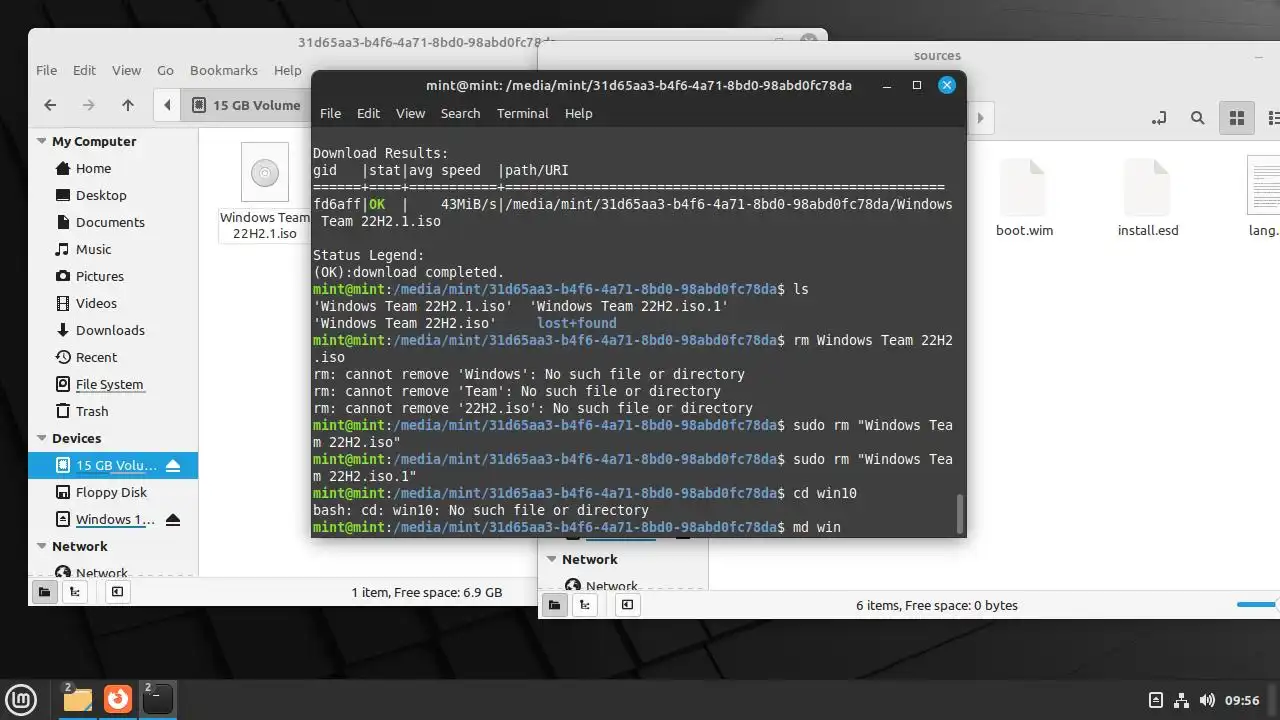Screen dimensions: 1280x720
Task: Open the Desktop folder in the sidebar
Action: (101, 195)
